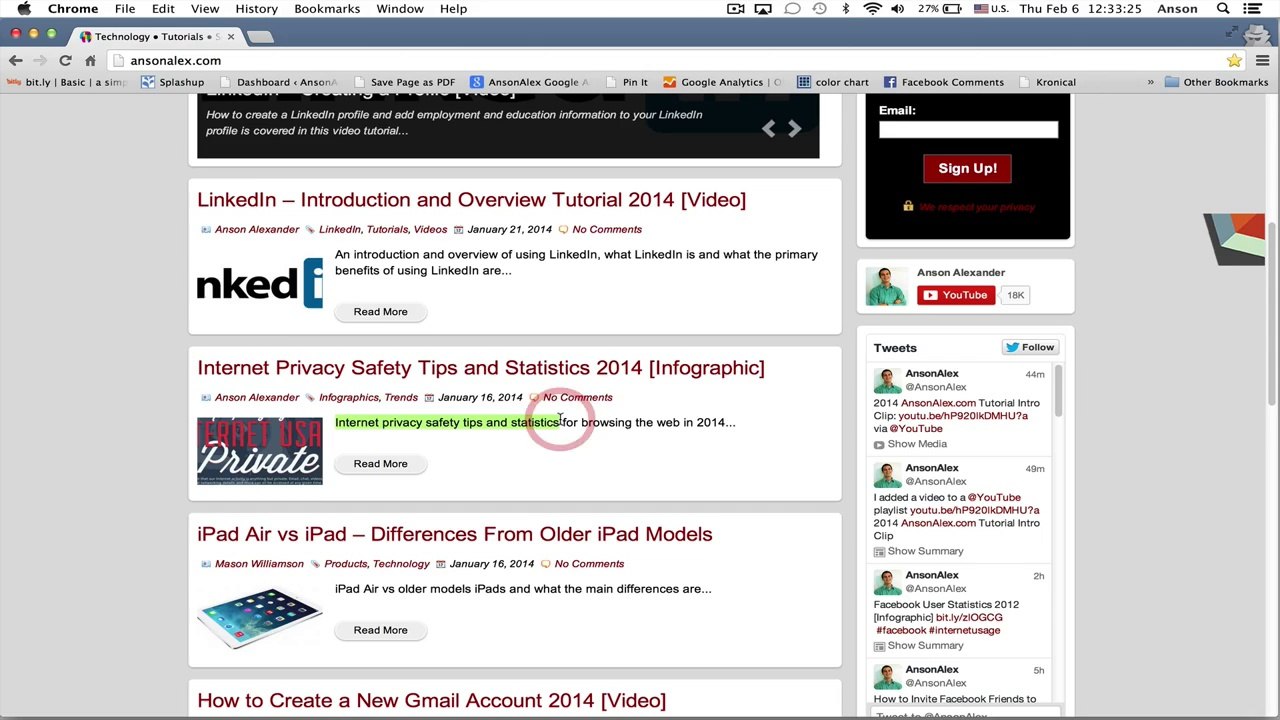
Task: Open the Window menu
Action: [x=400, y=9]
